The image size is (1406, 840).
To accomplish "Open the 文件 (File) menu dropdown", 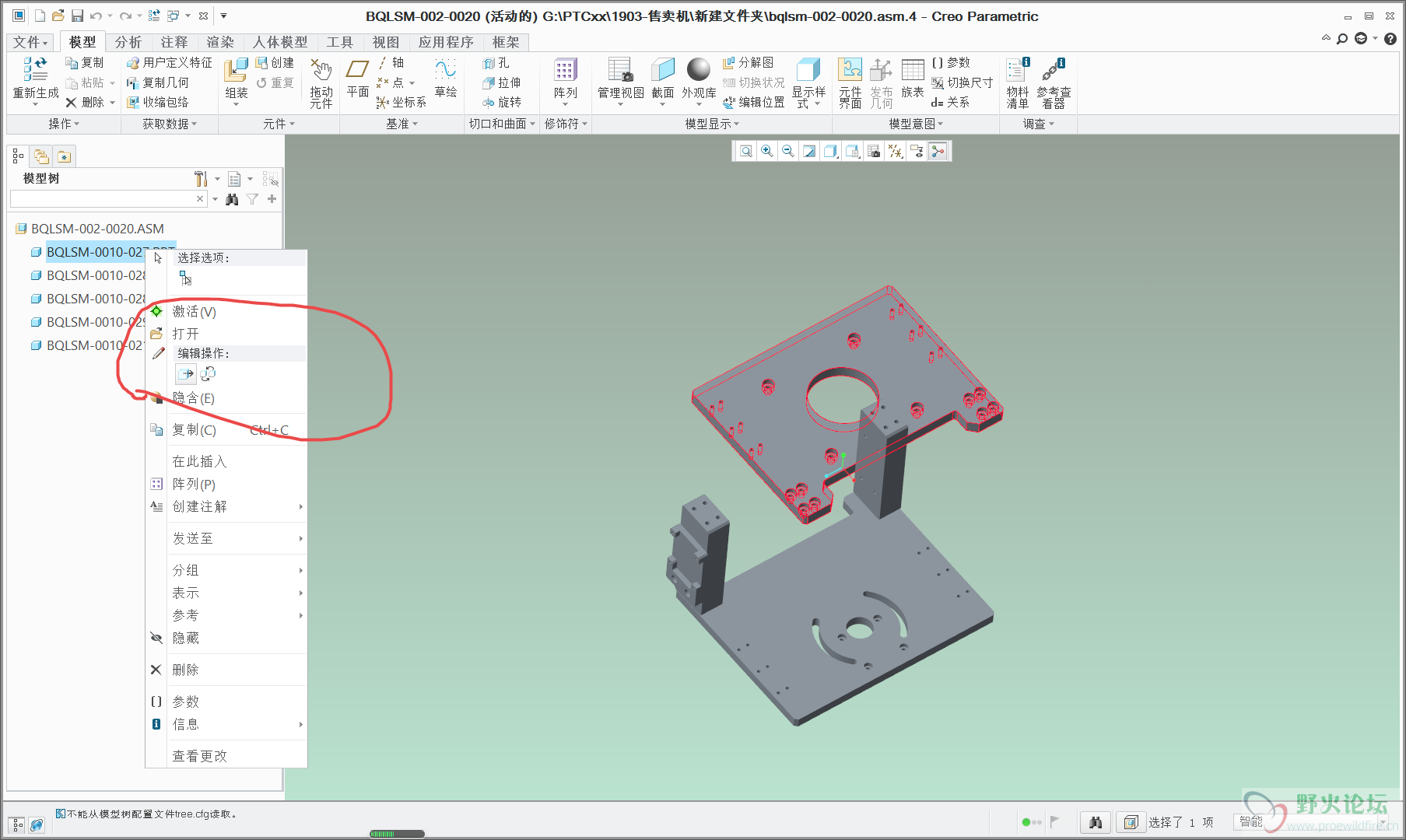I will 31,42.
